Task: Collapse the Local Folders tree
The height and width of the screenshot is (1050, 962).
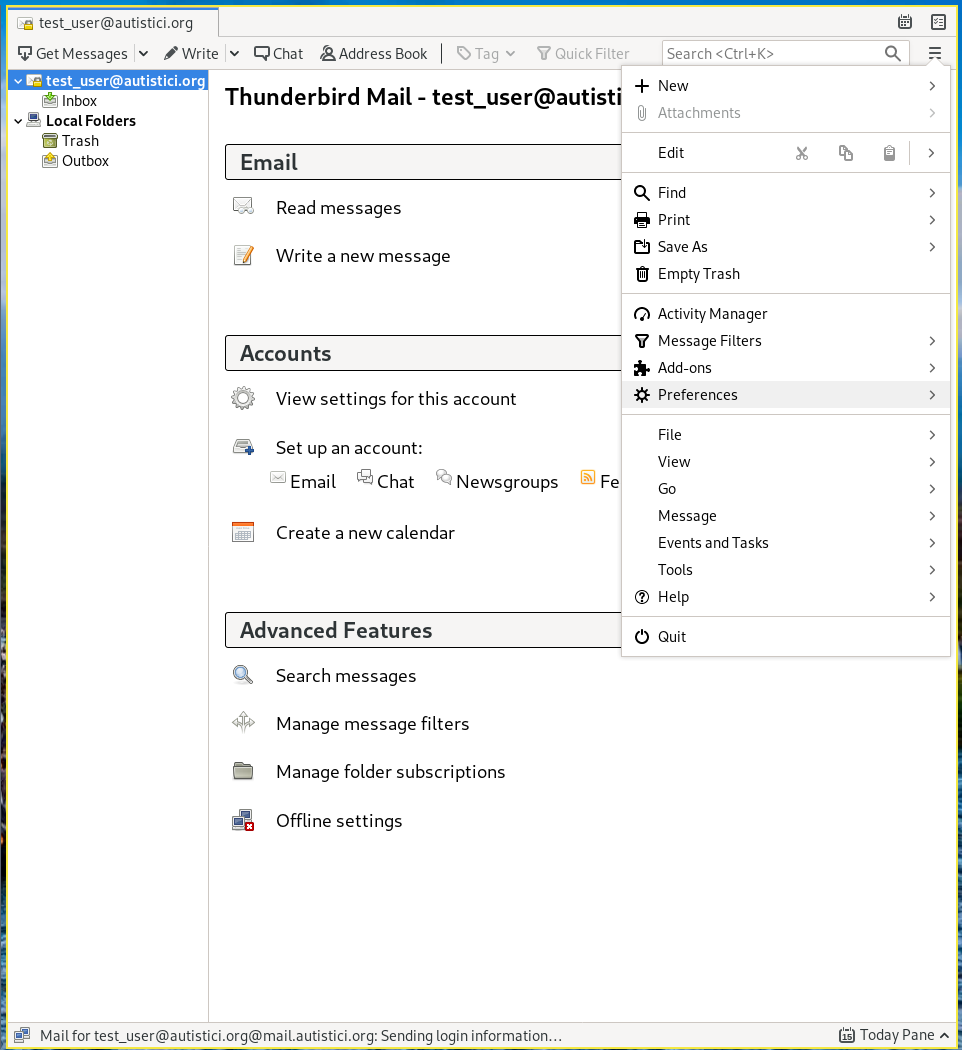Action: pyautogui.click(x=18, y=121)
